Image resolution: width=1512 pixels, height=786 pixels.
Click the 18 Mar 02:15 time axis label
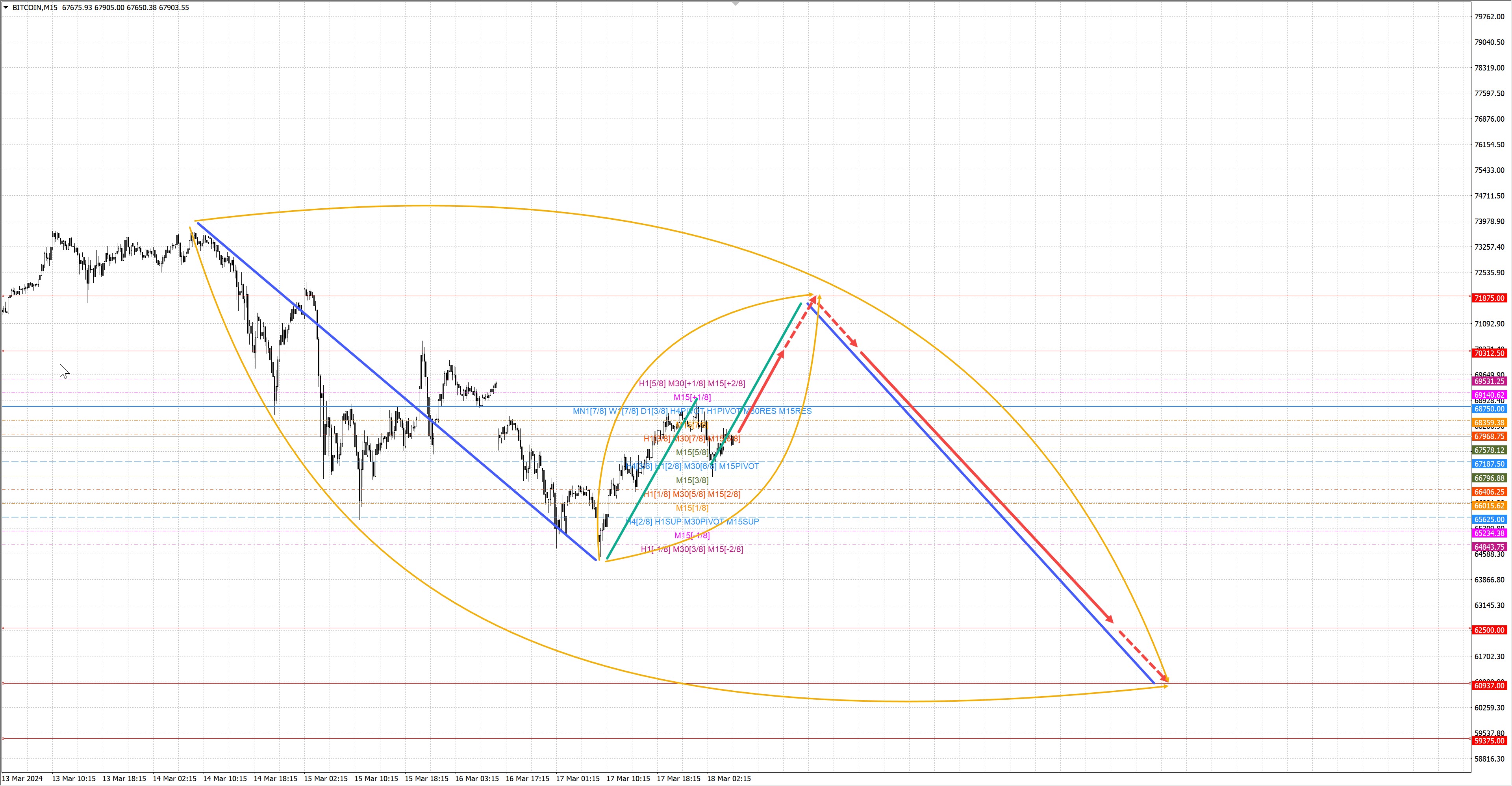729,779
